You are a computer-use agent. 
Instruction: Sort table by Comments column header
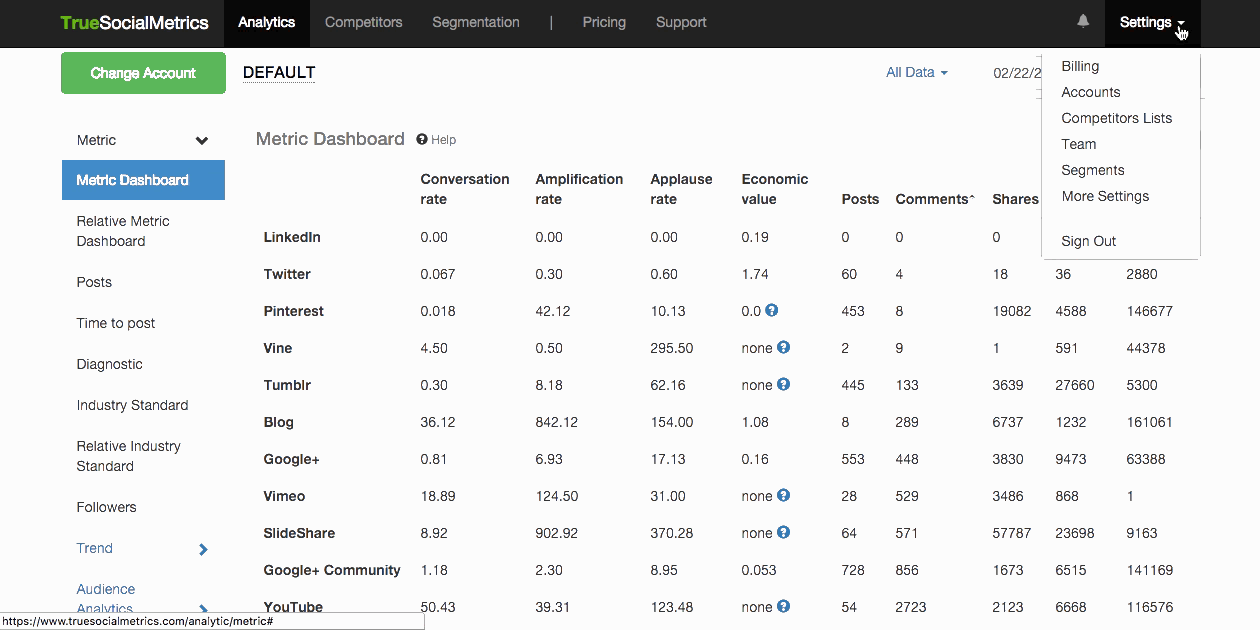933,199
